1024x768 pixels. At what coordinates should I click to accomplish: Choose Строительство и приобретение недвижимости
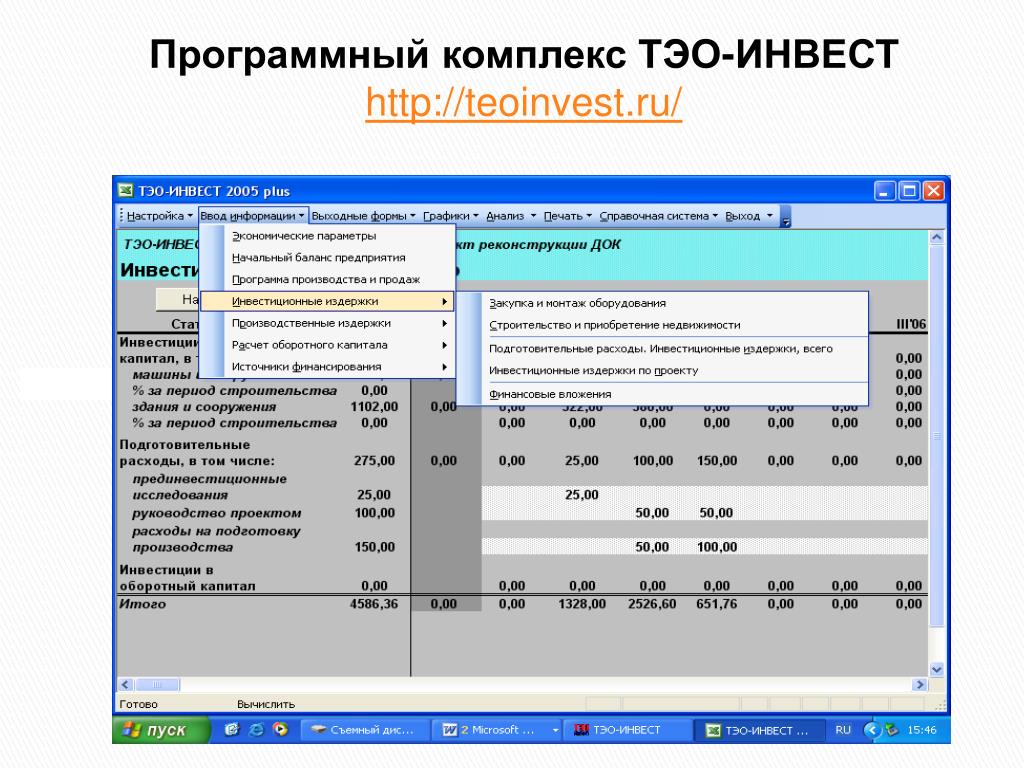[662, 325]
